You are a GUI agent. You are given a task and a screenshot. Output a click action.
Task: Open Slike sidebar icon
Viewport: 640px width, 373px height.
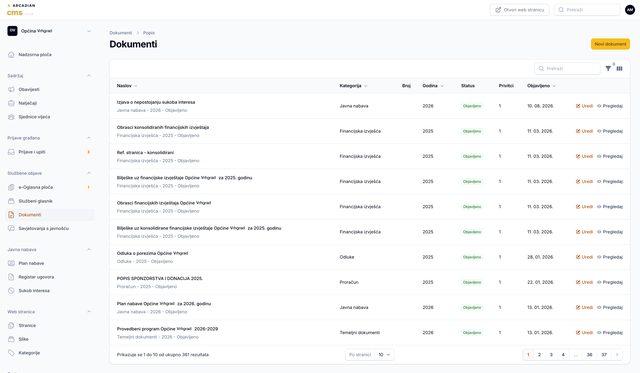[11, 339]
